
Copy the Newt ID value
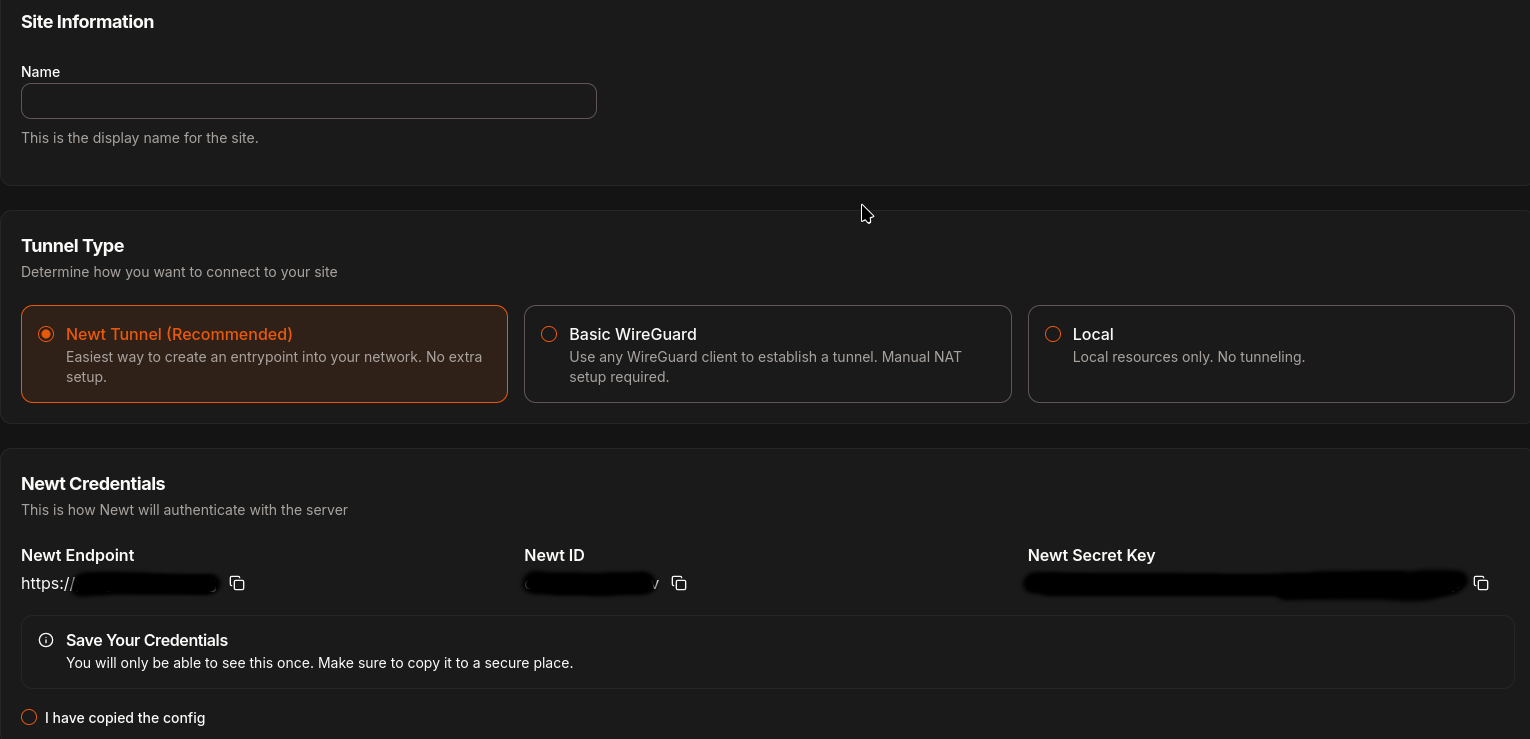click(x=679, y=583)
